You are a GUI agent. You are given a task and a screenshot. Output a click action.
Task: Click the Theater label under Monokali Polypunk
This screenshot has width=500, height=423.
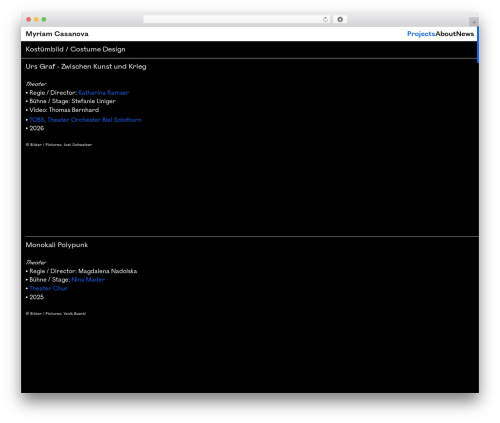[36, 263]
